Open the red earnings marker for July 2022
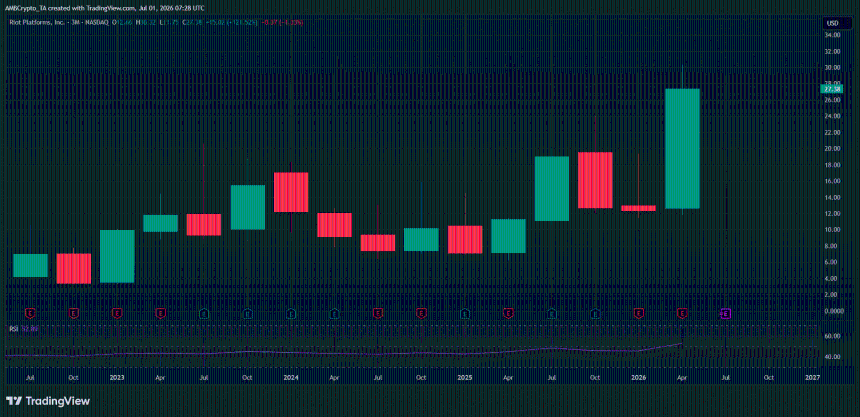860x417 pixels. 31,313
